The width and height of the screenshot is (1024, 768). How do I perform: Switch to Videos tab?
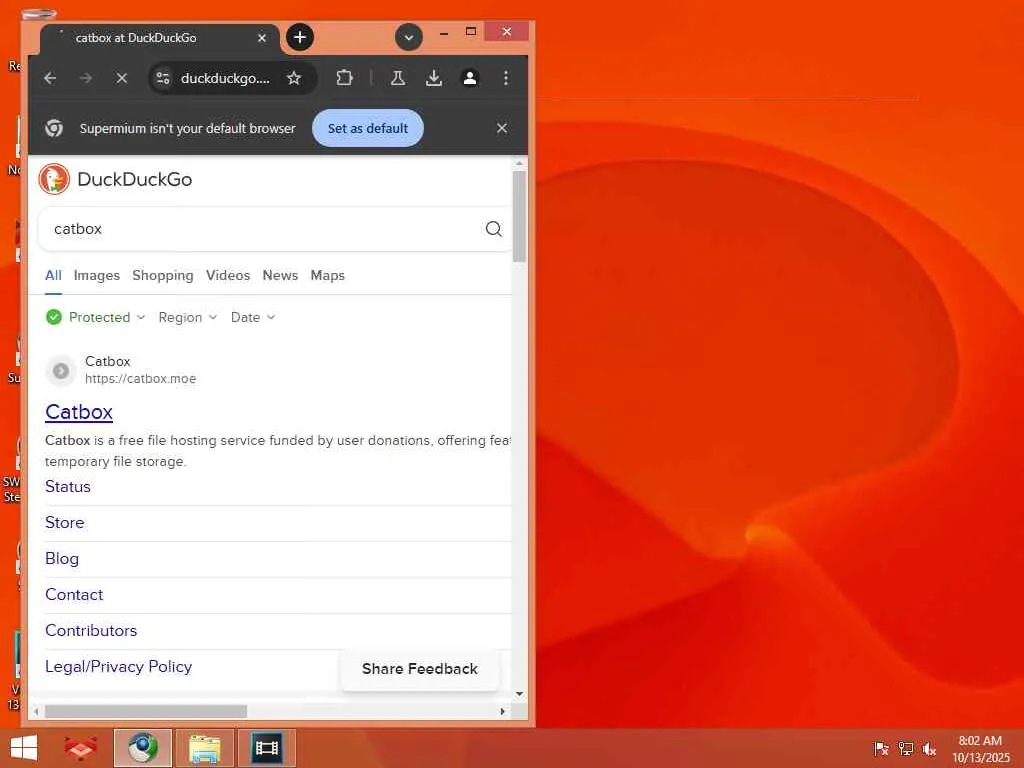(x=228, y=276)
